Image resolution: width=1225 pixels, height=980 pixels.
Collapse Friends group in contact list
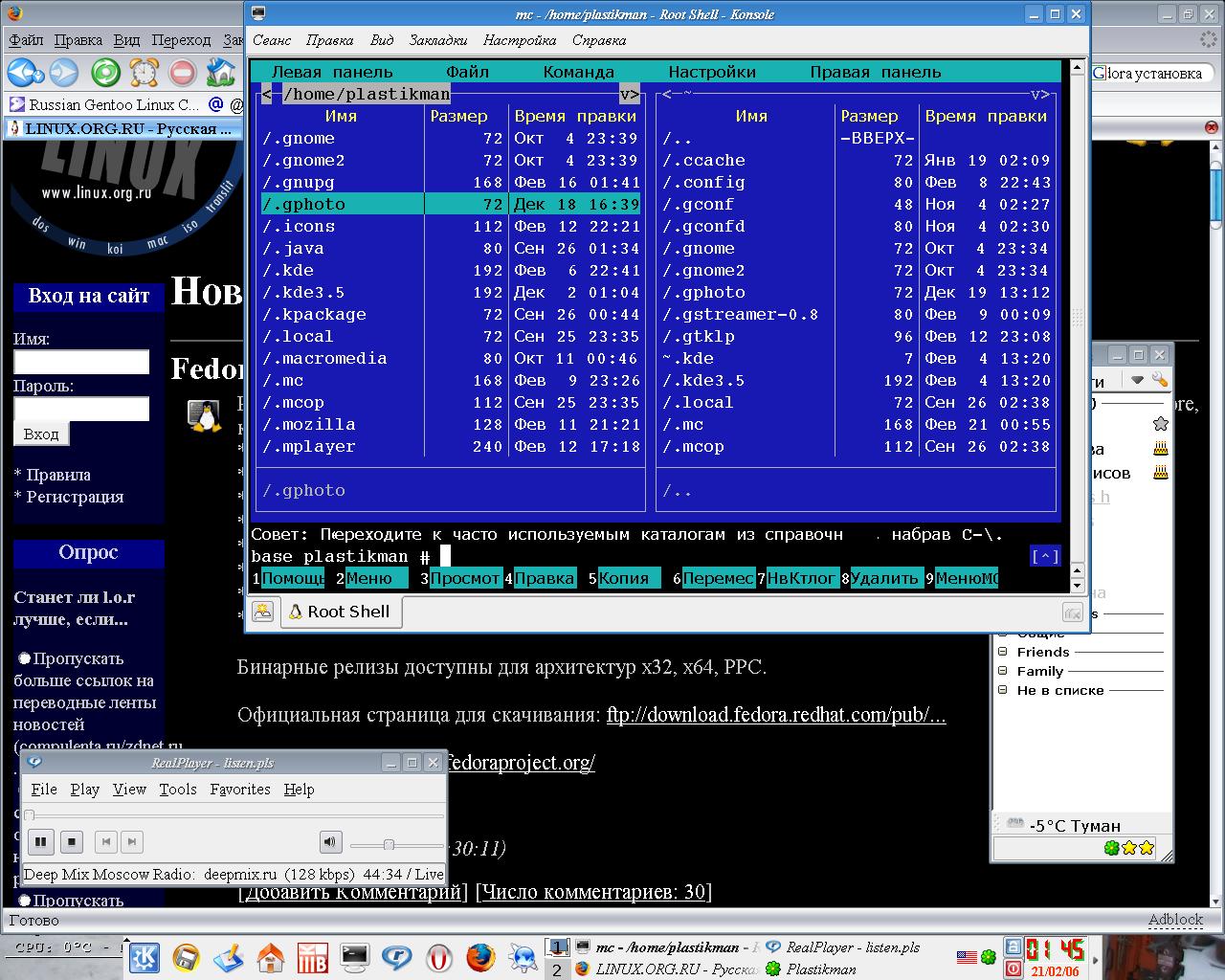pyautogui.click(x=1003, y=652)
